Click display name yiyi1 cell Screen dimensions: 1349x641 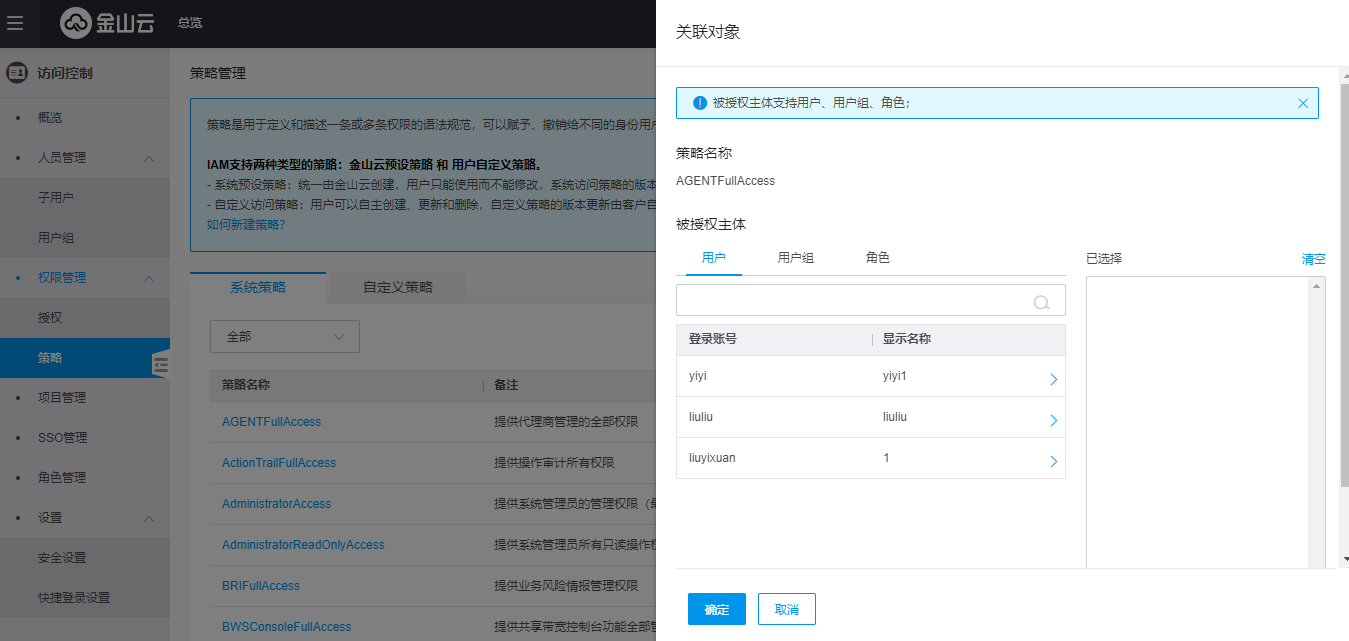[x=895, y=376]
